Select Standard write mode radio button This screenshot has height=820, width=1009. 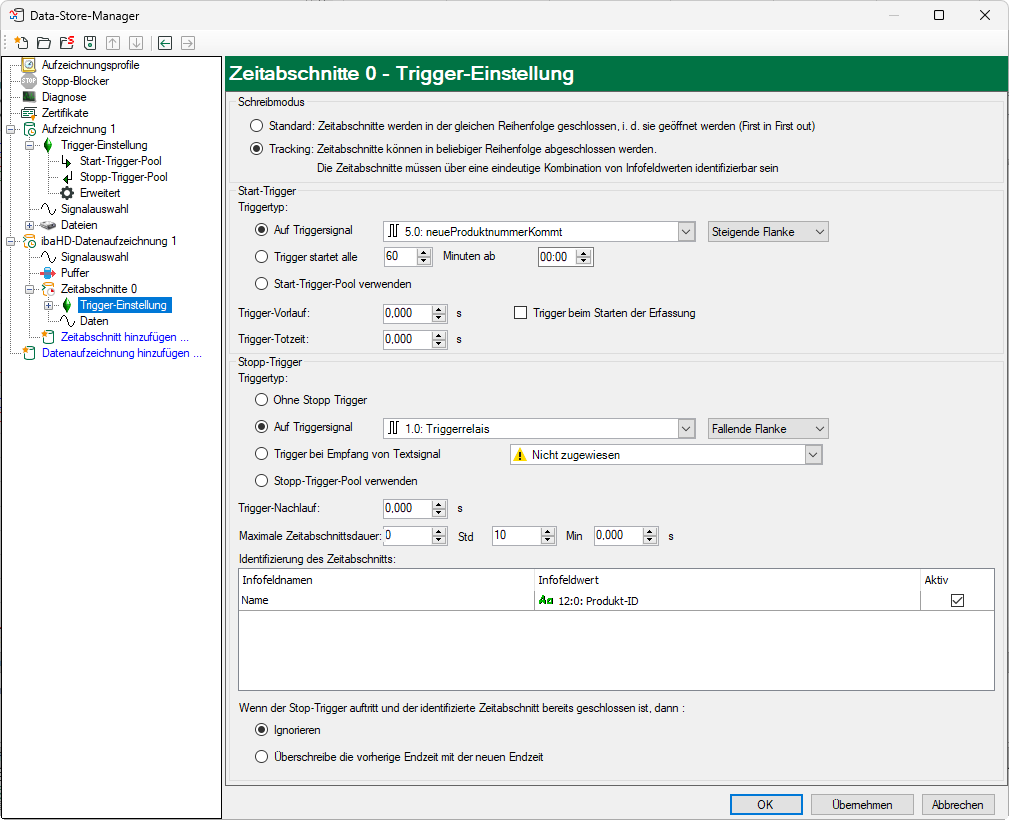(257, 127)
